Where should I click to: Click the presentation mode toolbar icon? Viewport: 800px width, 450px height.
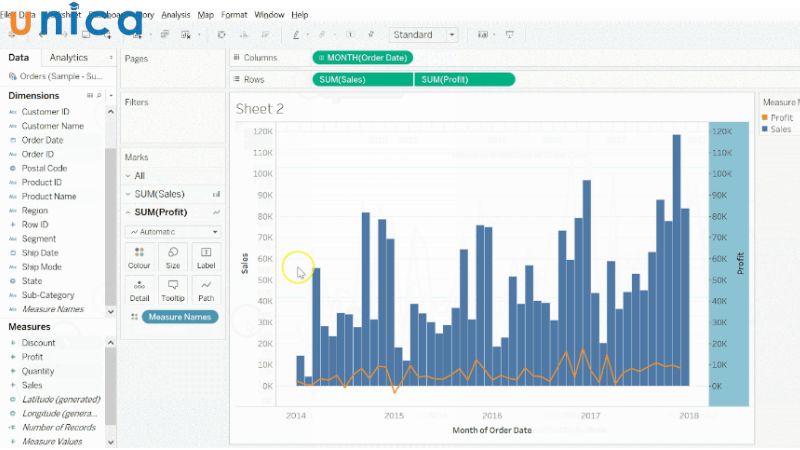tap(510, 34)
